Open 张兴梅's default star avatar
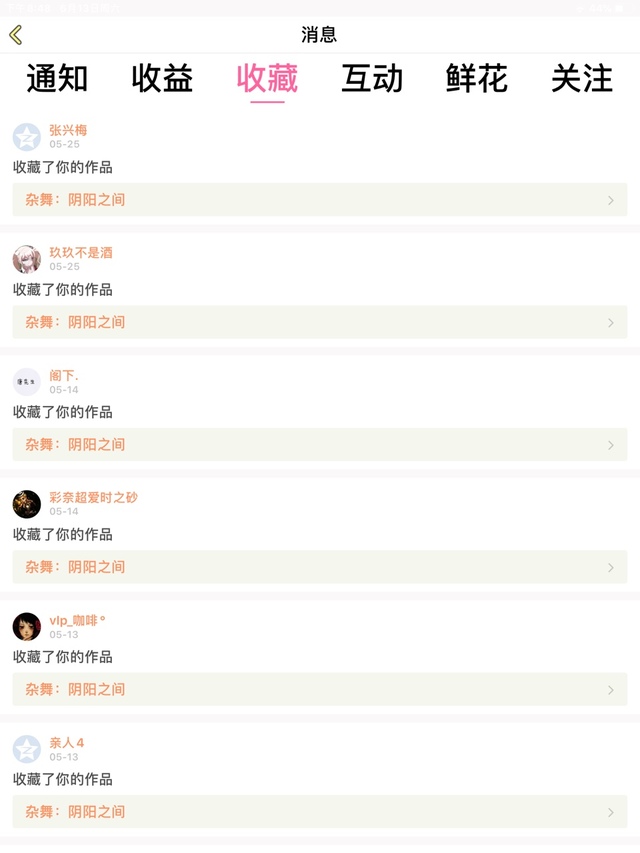 [27, 137]
